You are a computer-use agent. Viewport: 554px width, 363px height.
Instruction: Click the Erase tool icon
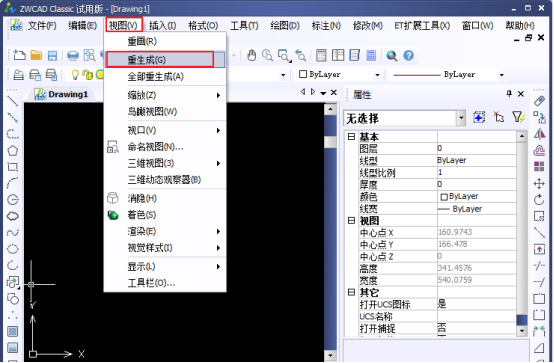[x=539, y=101]
